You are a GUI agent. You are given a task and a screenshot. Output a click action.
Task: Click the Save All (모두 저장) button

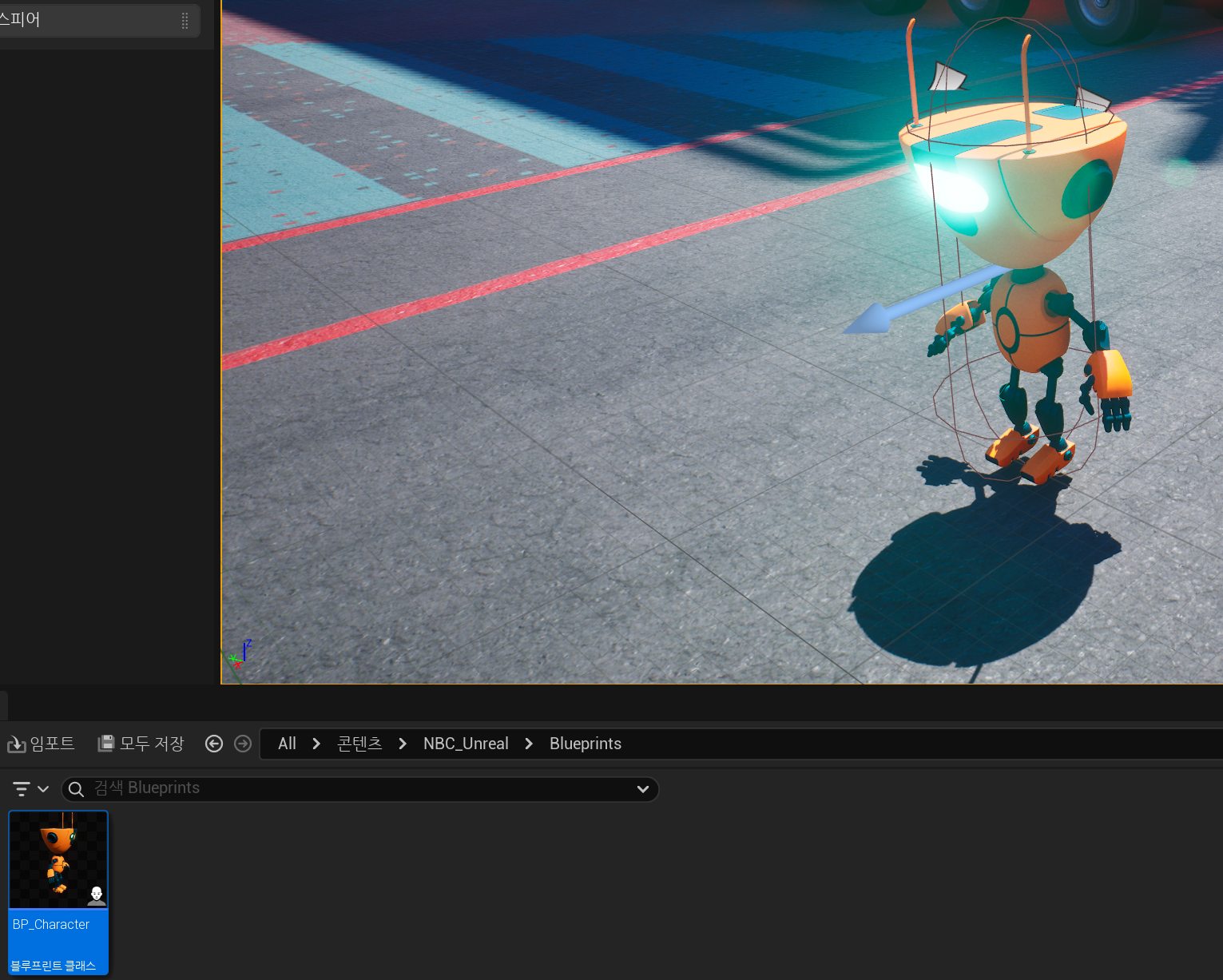point(141,744)
